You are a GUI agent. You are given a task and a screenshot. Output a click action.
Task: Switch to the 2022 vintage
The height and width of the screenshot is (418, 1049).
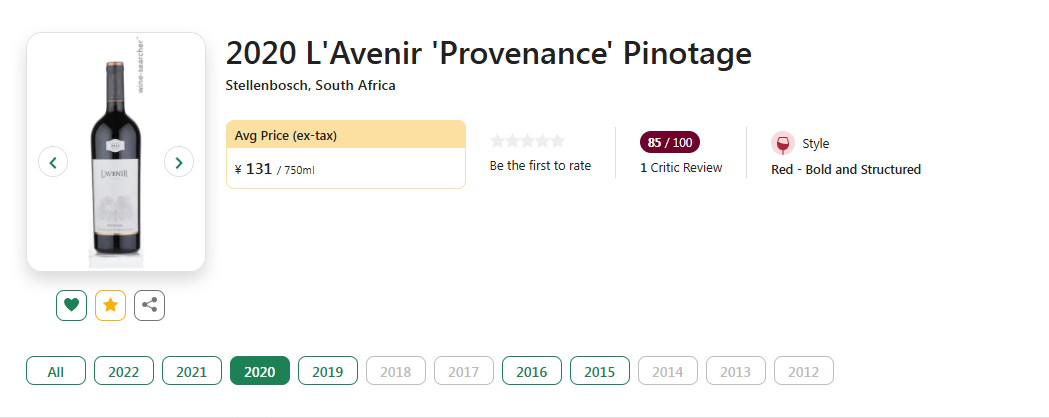(x=124, y=371)
